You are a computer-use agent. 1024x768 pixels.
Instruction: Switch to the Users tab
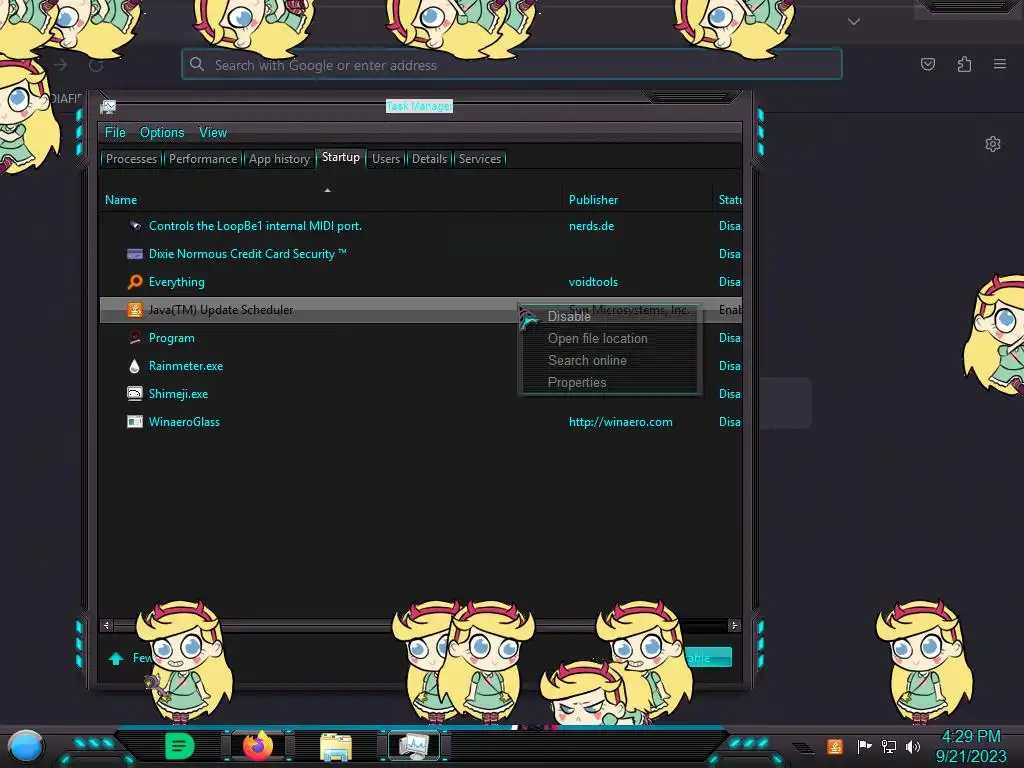click(x=386, y=159)
